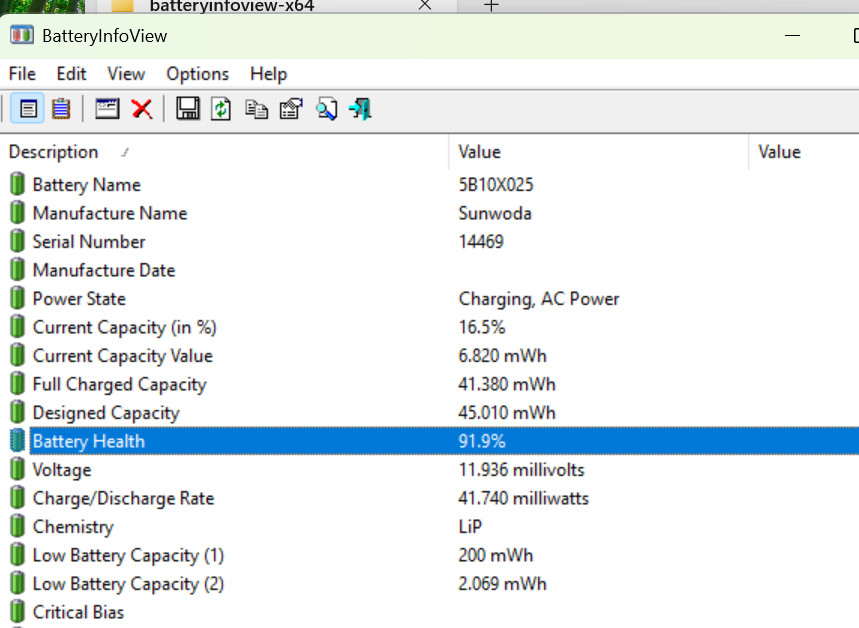Screen dimensions: 859x628
Task: Open the View menu
Action: pos(126,74)
